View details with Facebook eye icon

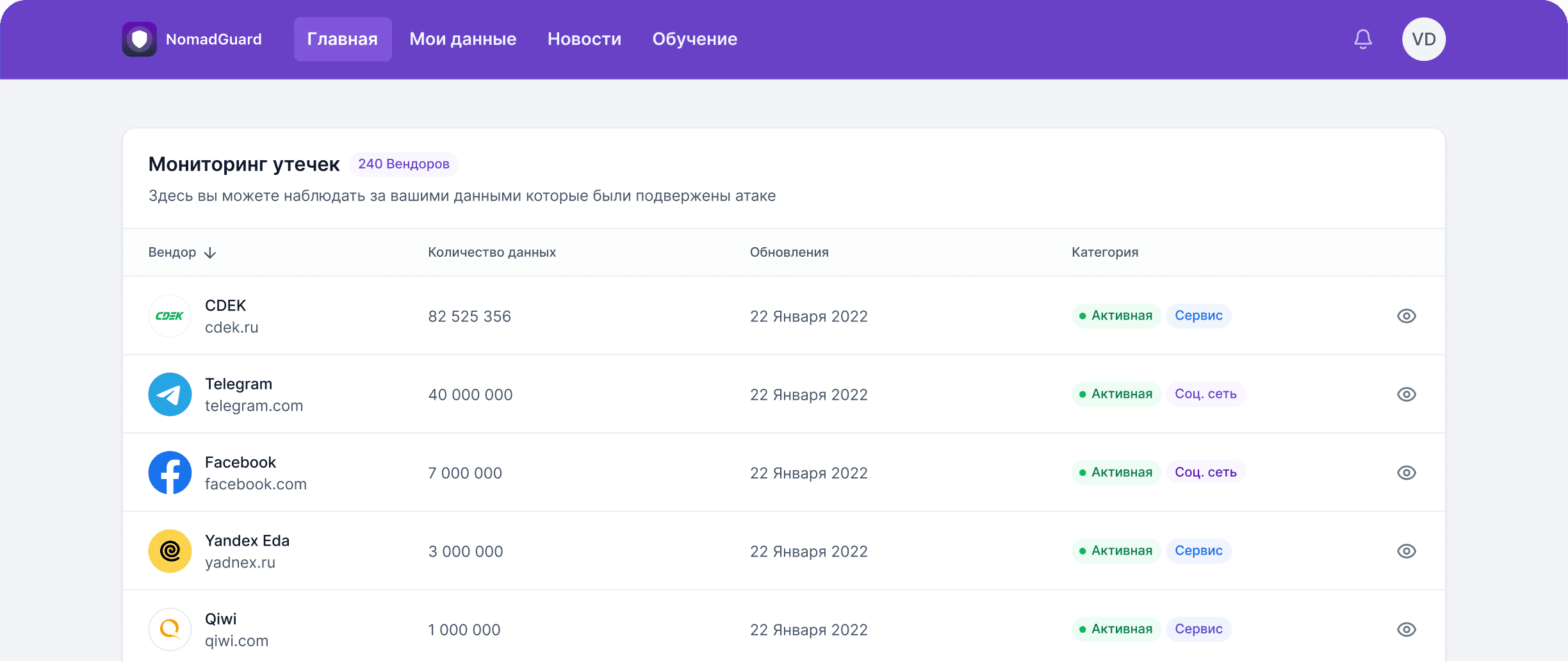1407,473
